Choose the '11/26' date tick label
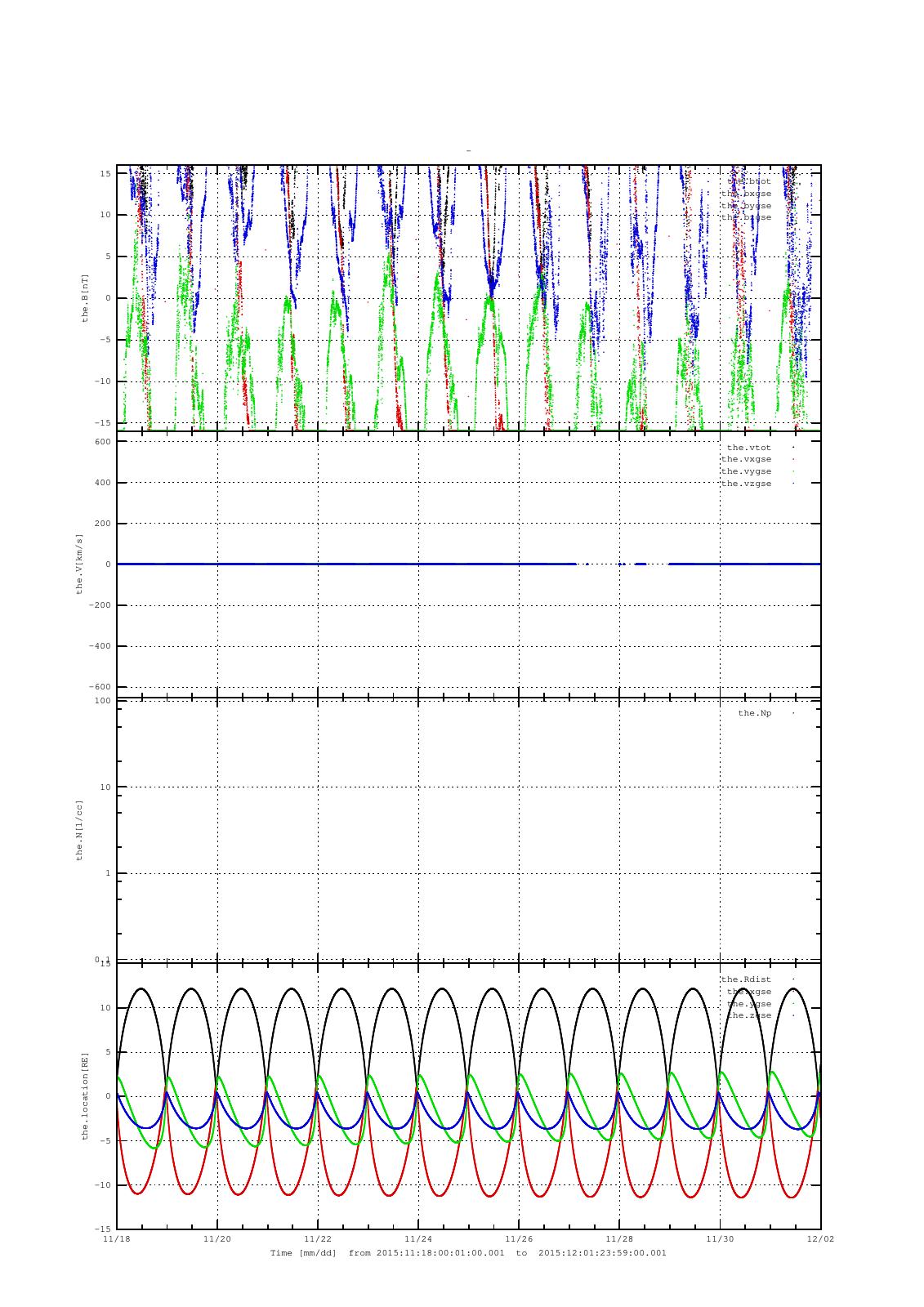 click(519, 1238)
